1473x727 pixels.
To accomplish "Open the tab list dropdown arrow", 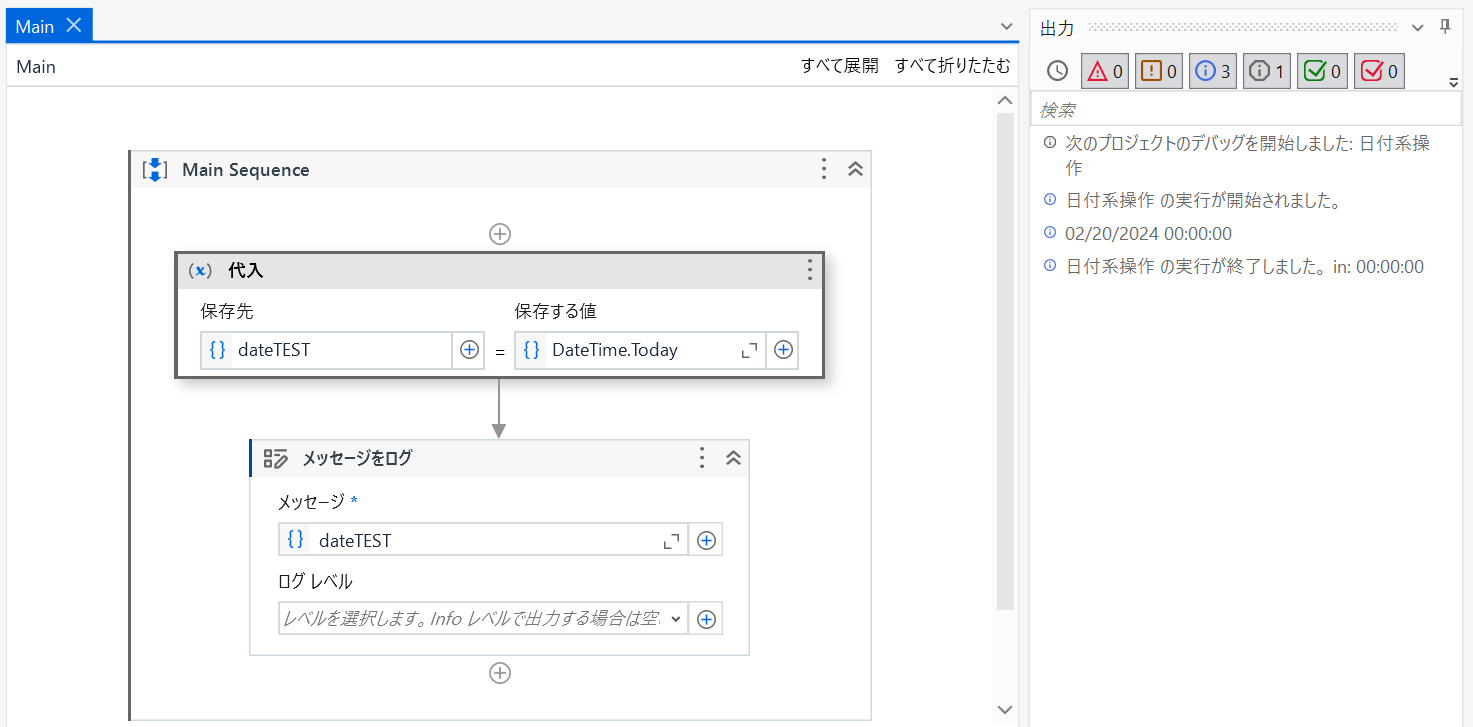I will (1007, 26).
